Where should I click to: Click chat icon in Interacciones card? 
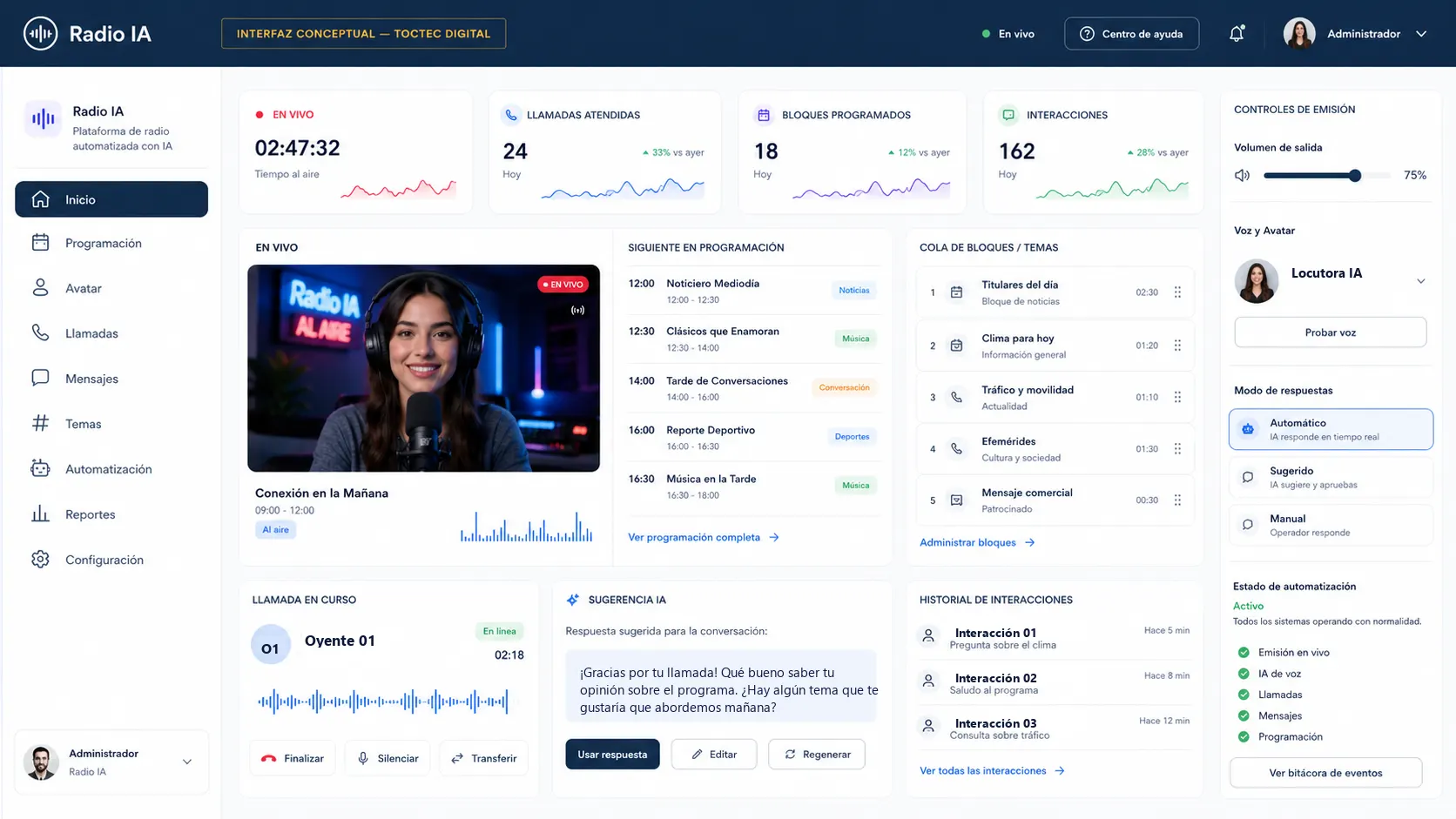[x=1008, y=115]
